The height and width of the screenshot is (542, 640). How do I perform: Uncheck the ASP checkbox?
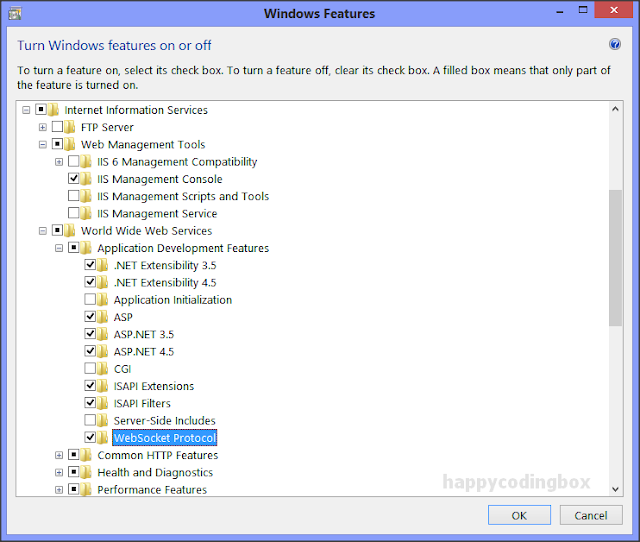pyautogui.click(x=90, y=316)
